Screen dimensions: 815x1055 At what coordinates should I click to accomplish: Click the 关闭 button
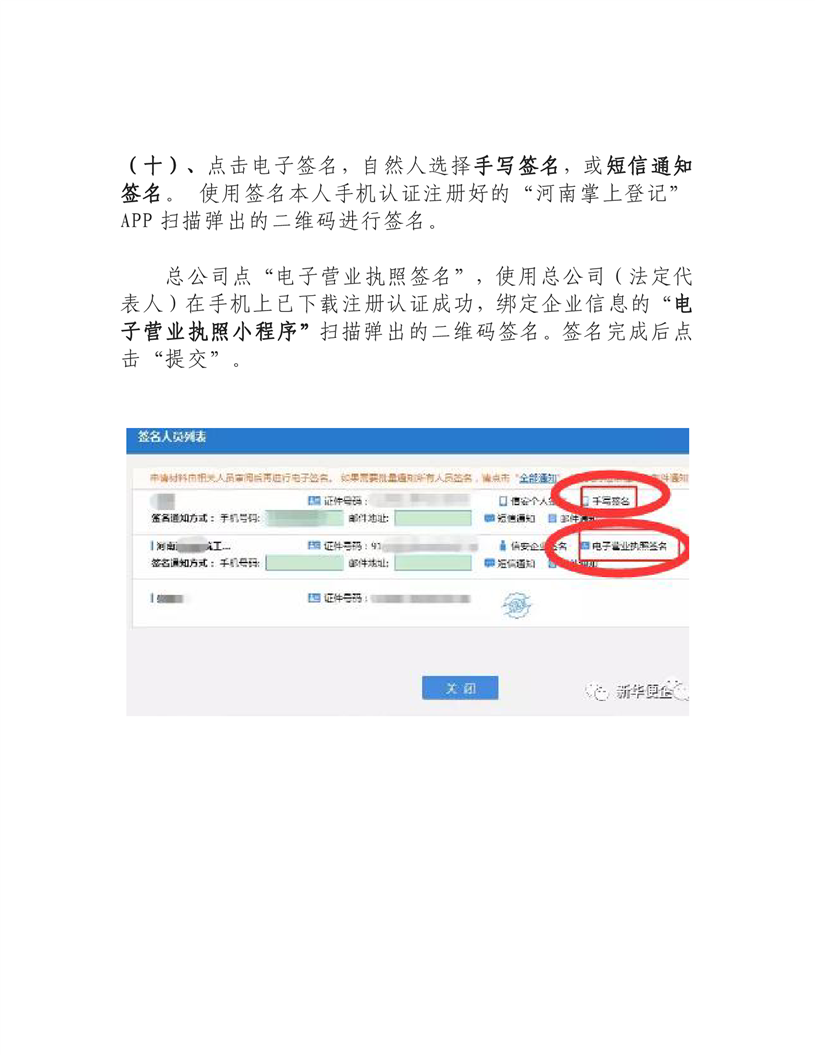click(x=460, y=688)
